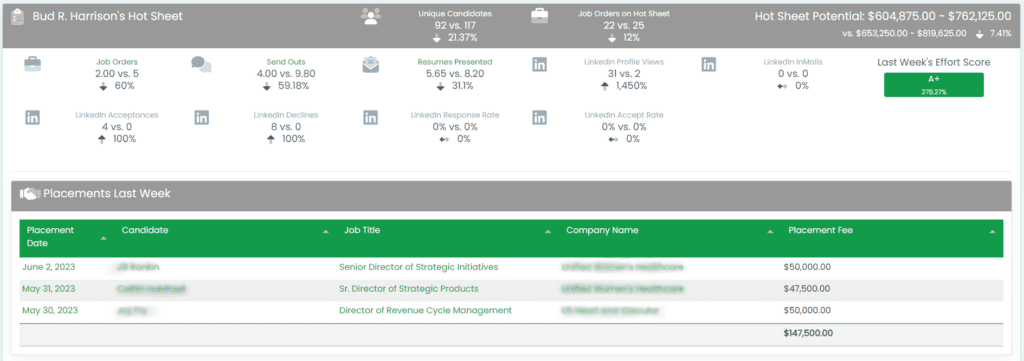Sort table by Placement Date column arrow
The height and width of the screenshot is (361, 1024).
(x=103, y=238)
